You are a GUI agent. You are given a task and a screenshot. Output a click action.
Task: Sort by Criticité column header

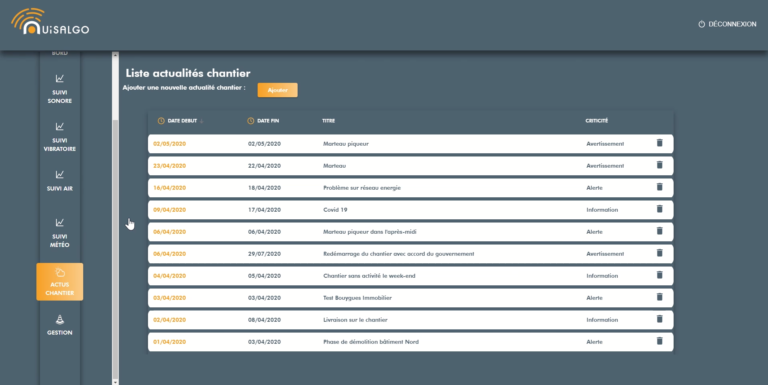(x=597, y=120)
